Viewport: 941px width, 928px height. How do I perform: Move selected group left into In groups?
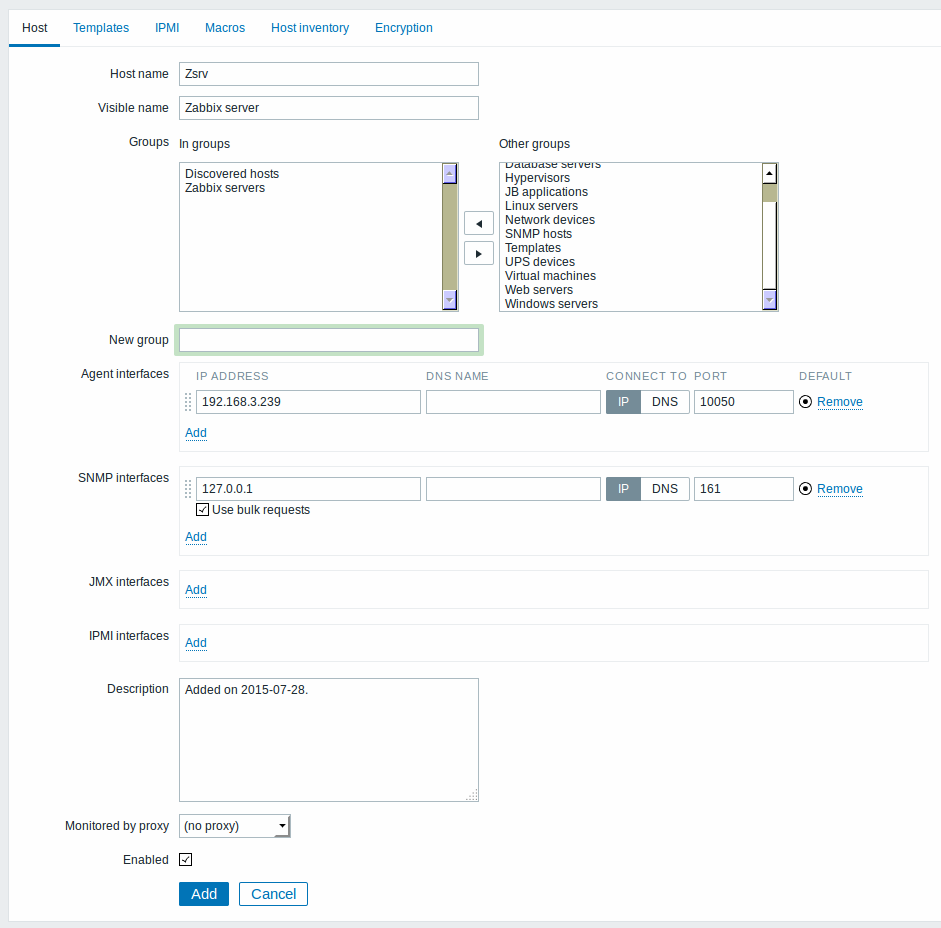click(478, 223)
